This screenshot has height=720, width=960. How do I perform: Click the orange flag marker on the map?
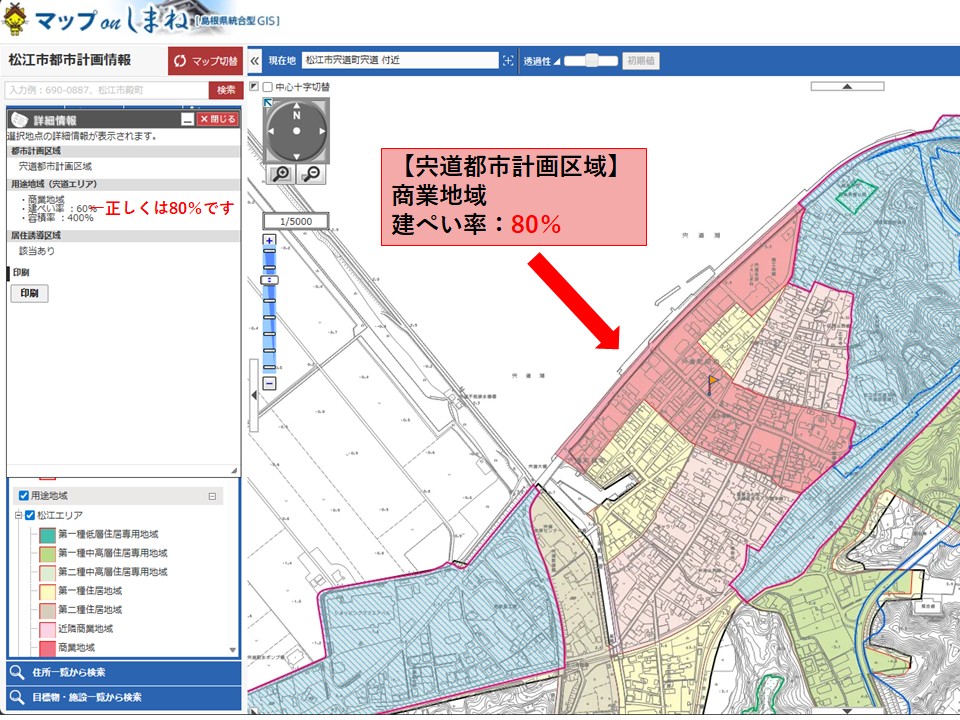713,384
